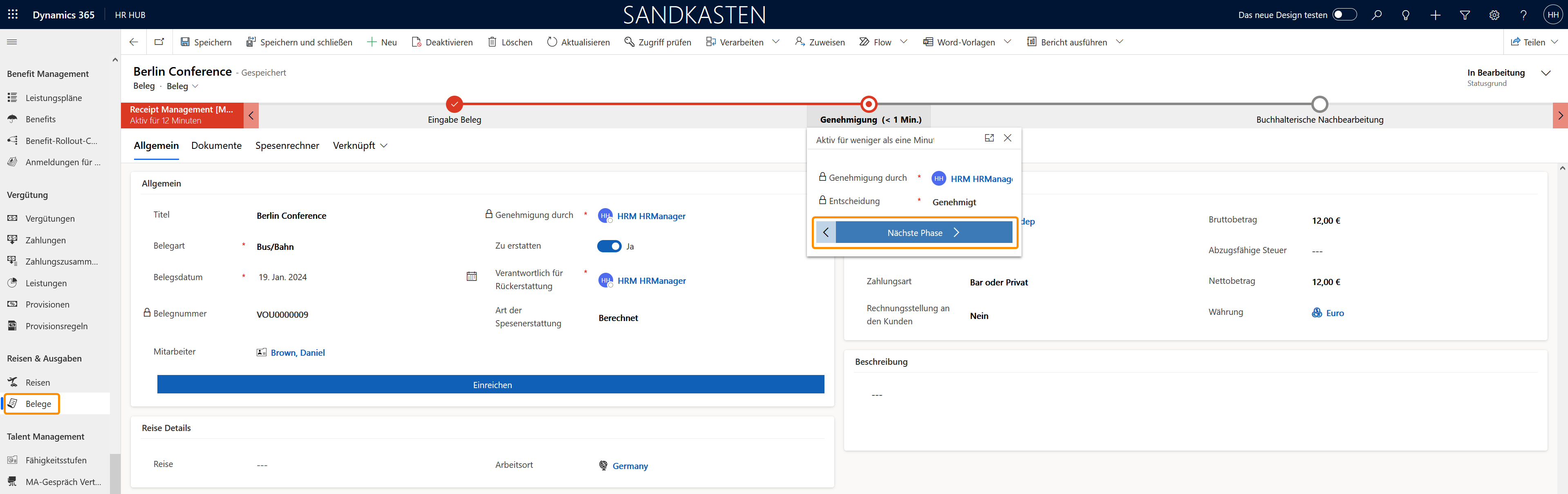Expand the Verarbeiten dropdown arrow
1568x494 pixels.
click(x=776, y=42)
